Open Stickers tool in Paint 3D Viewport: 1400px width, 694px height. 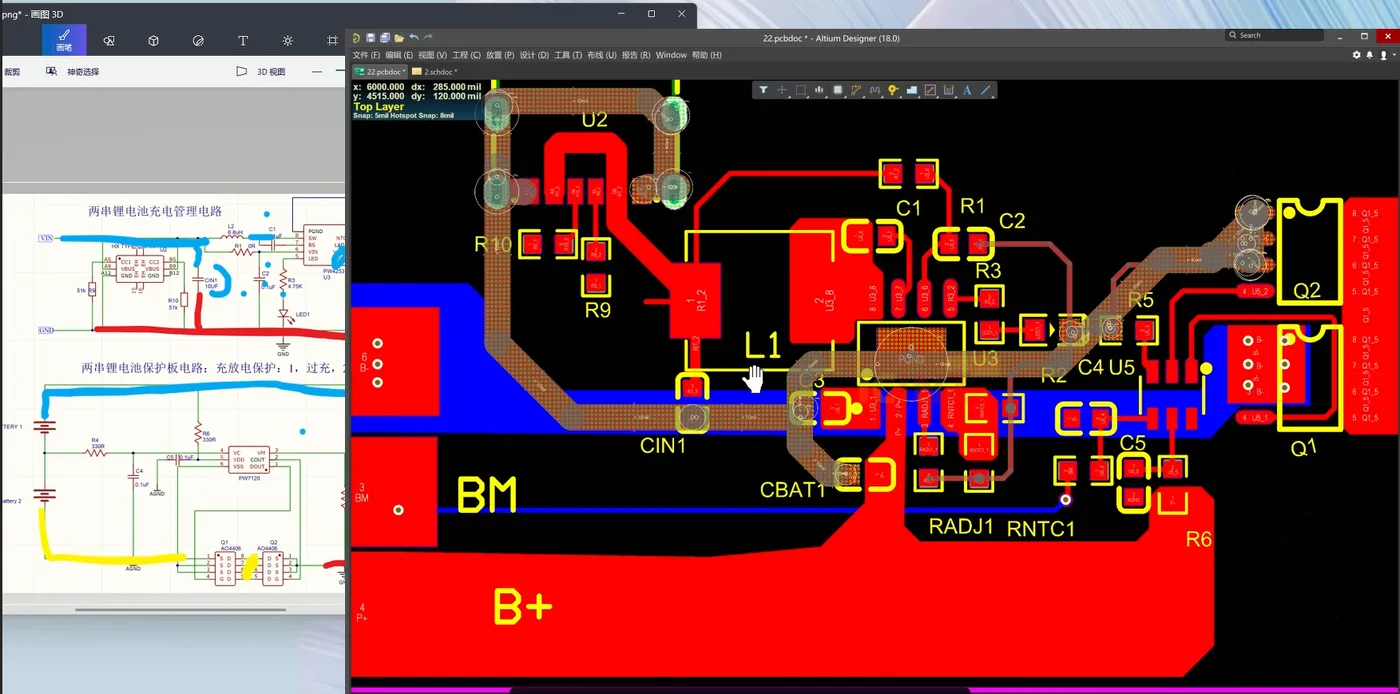(x=198, y=41)
